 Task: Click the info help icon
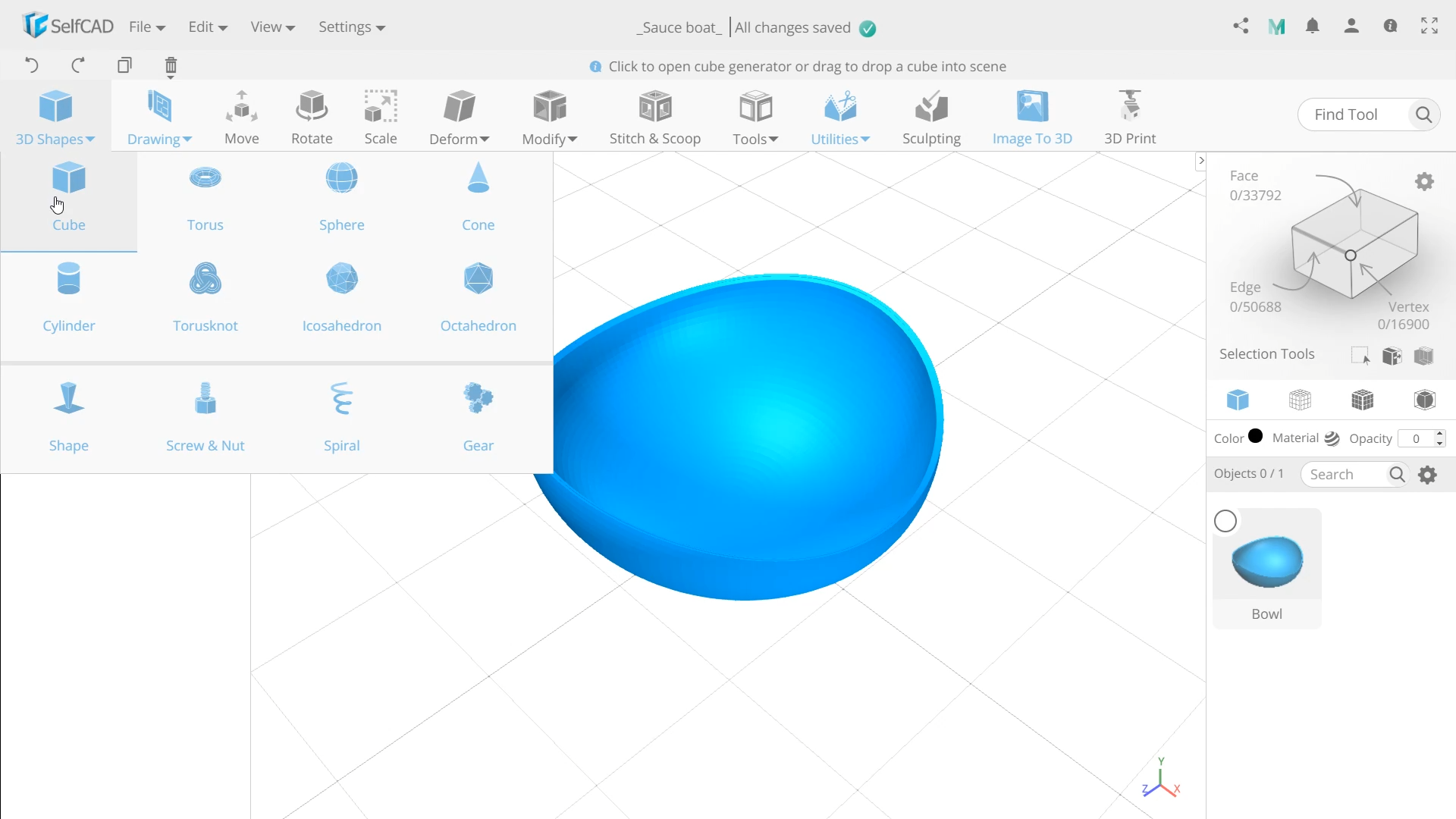1390,27
